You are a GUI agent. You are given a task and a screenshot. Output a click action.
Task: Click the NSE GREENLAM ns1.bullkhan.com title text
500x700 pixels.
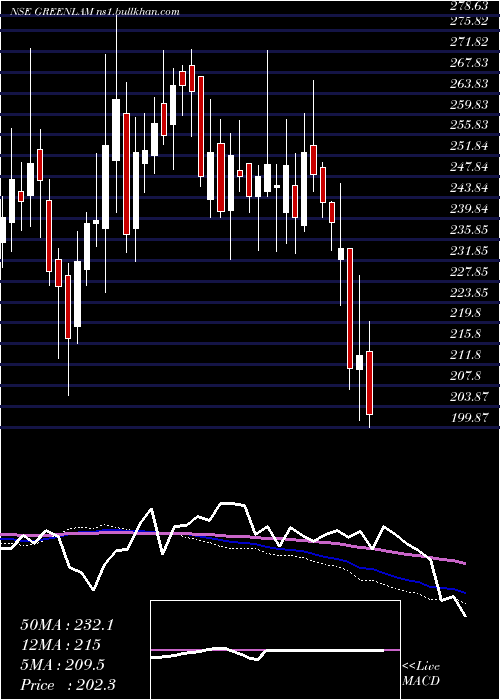click(95, 12)
